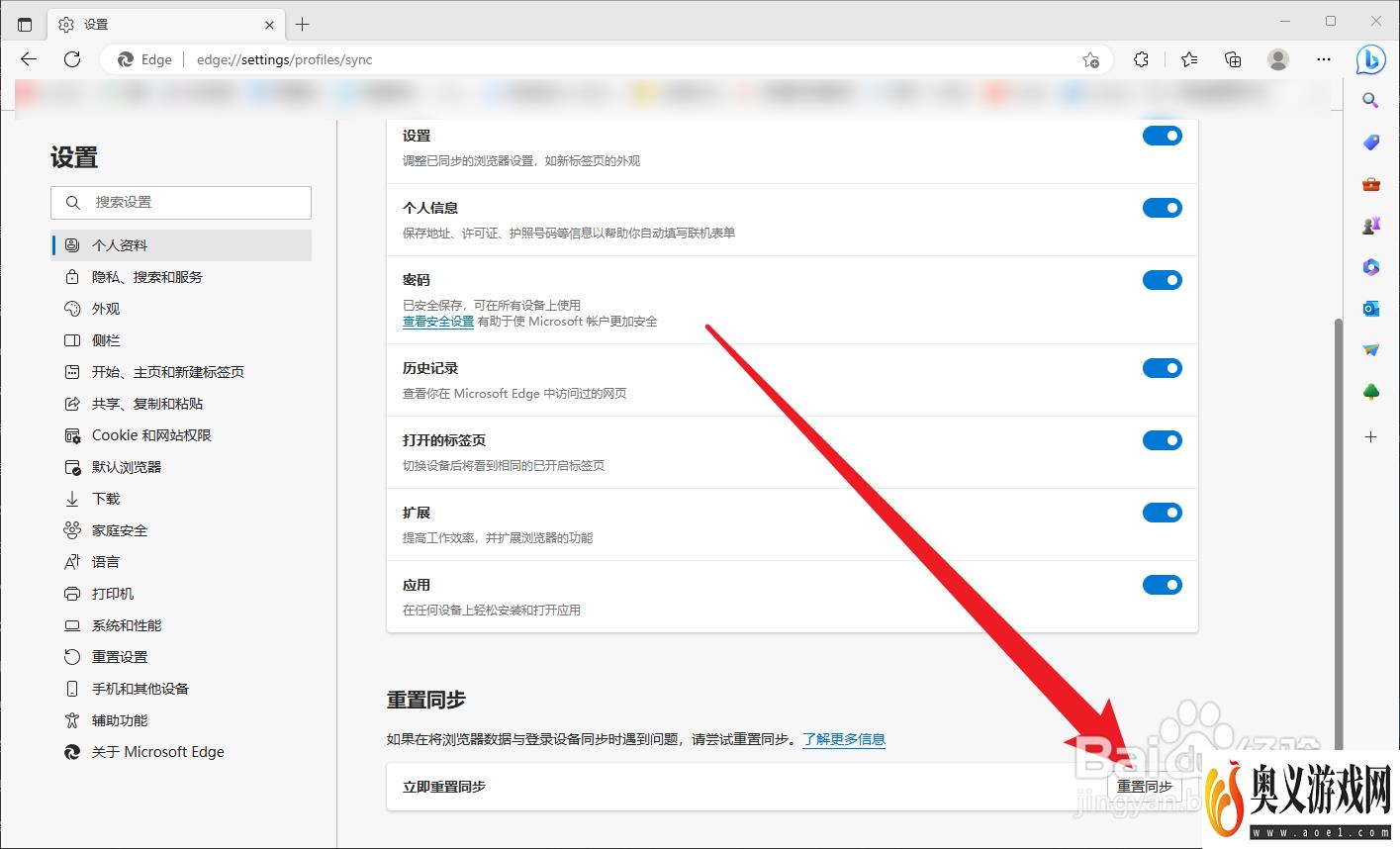1400x849 pixels.
Task: Open the tab actions menu icon
Action: point(25,24)
